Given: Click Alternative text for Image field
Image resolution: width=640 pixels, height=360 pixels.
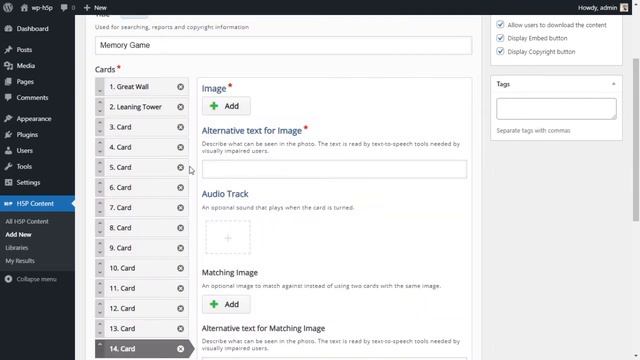Looking at the screenshot, I should [334, 169].
